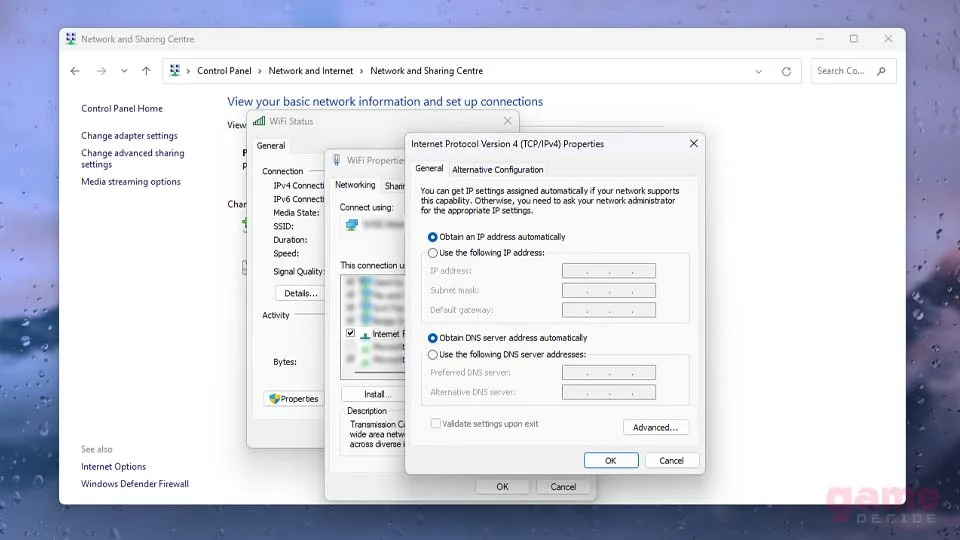
Task: Click the Default gateway field
Action: 609,310
